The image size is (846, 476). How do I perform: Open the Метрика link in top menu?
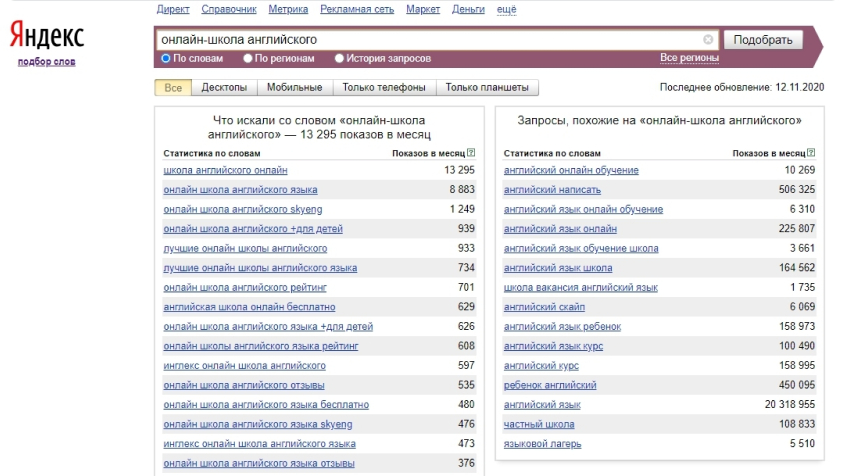click(288, 9)
